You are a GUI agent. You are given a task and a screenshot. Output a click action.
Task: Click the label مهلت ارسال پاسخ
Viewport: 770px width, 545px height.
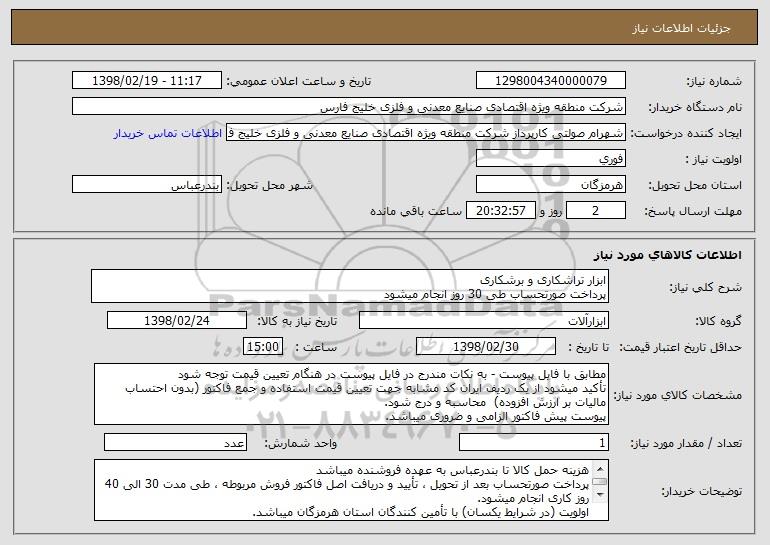pyautogui.click(x=692, y=212)
